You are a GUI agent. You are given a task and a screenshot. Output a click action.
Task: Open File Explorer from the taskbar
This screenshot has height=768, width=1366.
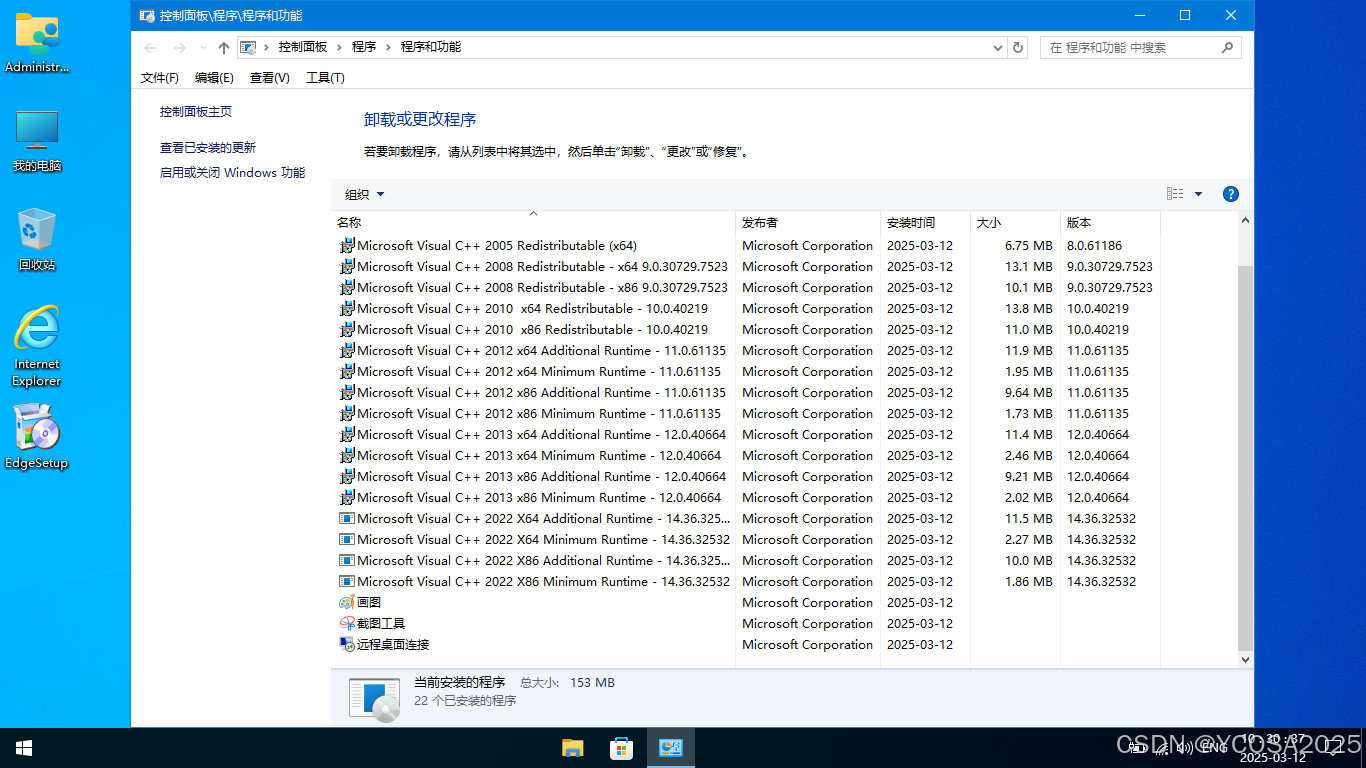point(573,748)
